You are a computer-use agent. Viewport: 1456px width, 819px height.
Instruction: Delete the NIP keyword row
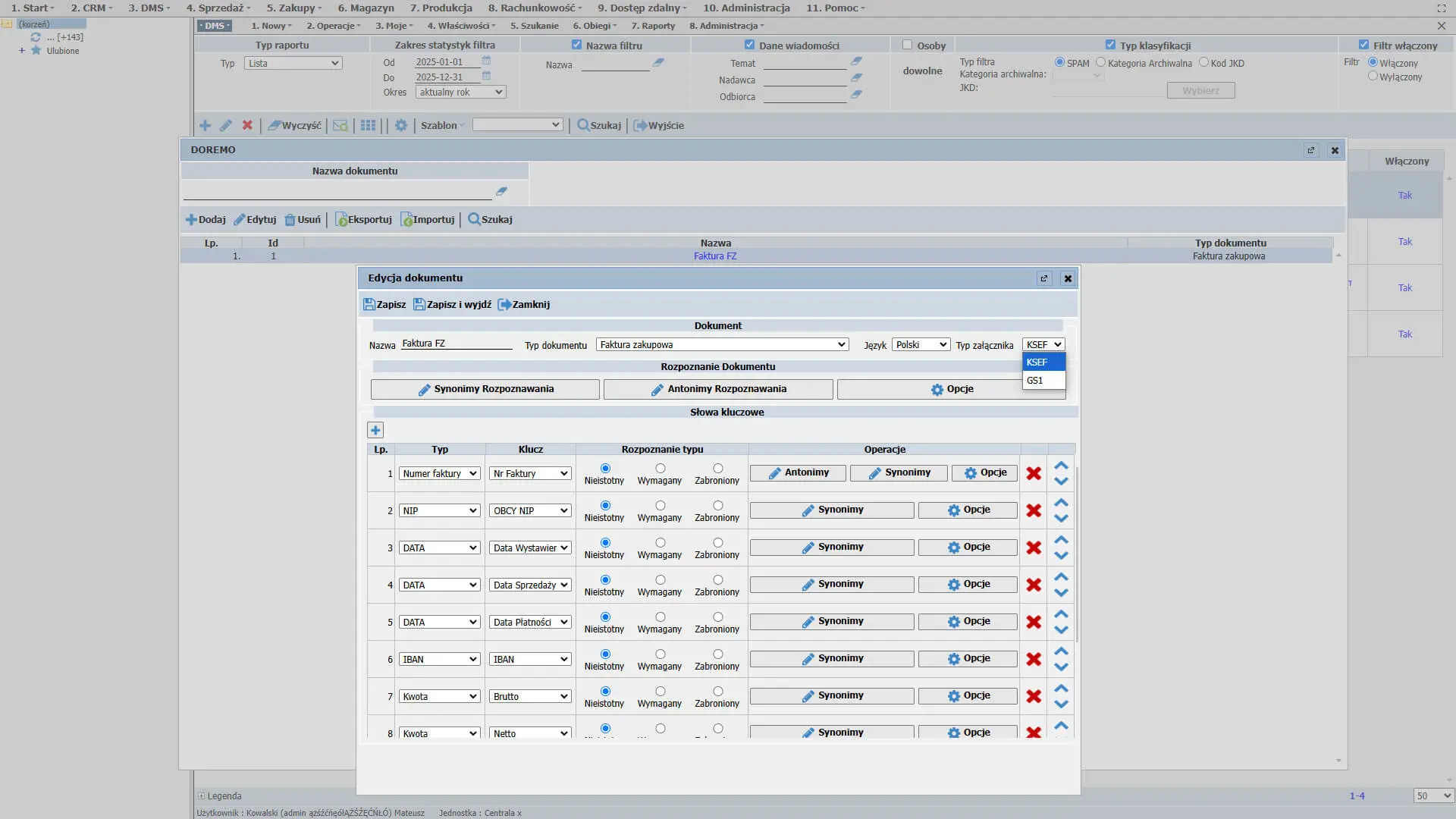click(1033, 510)
